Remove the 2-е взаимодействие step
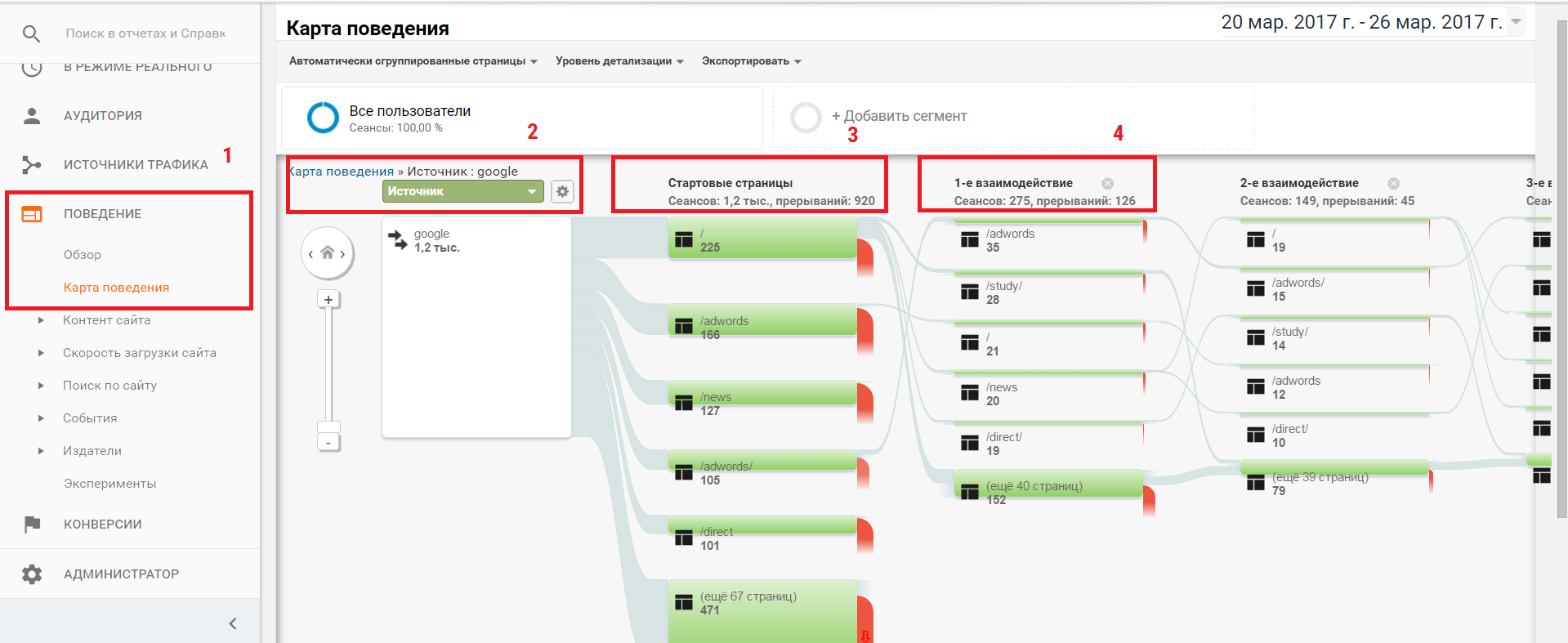Viewport: 1568px width, 643px height. tap(1393, 184)
